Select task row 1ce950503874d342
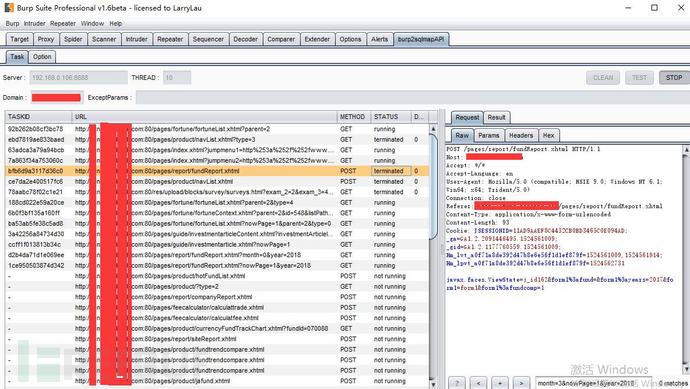 (217, 265)
